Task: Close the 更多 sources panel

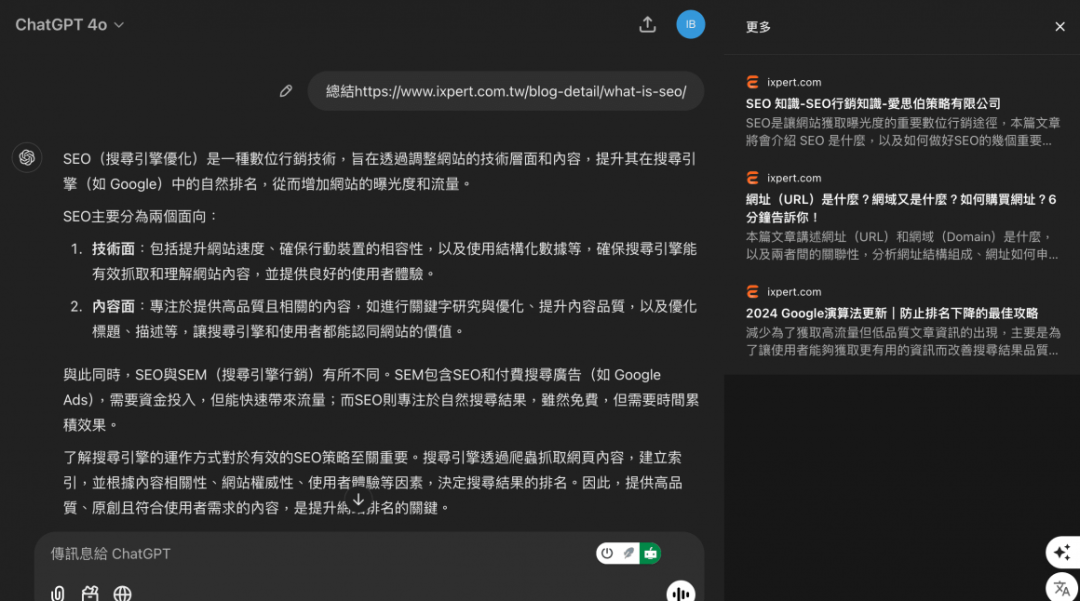Action: click(1059, 27)
